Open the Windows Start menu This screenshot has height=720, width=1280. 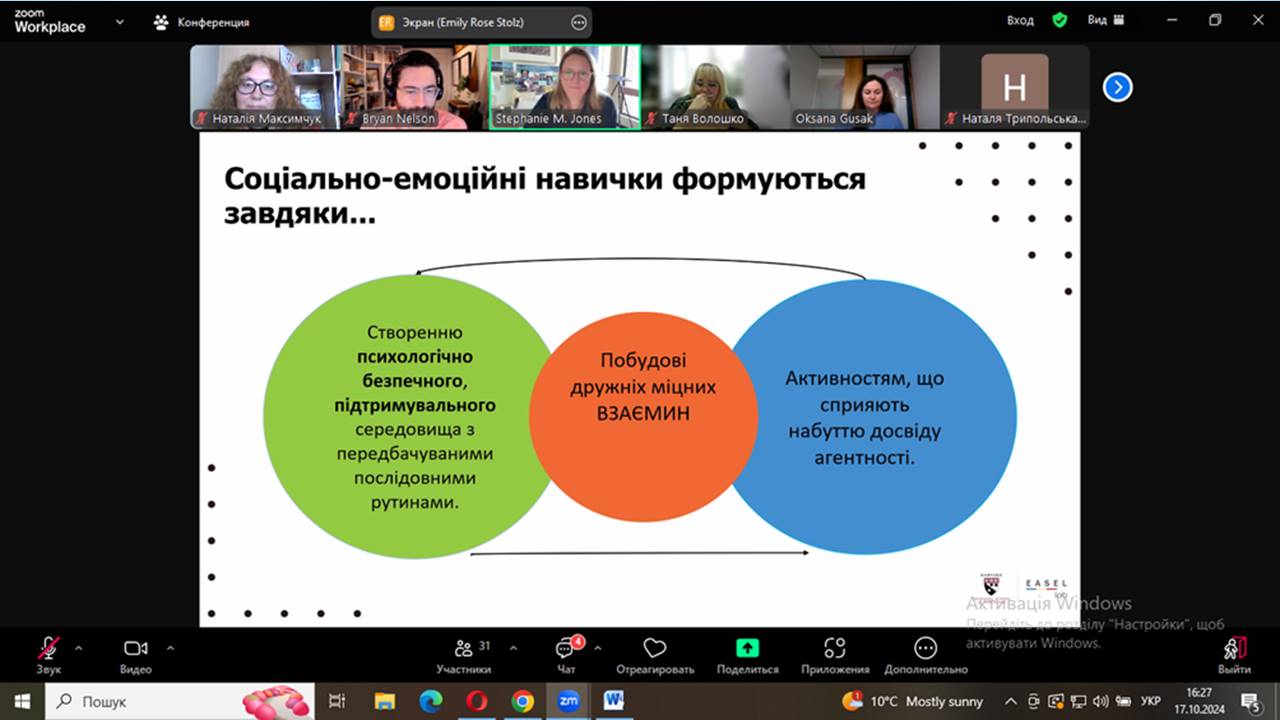coord(22,701)
